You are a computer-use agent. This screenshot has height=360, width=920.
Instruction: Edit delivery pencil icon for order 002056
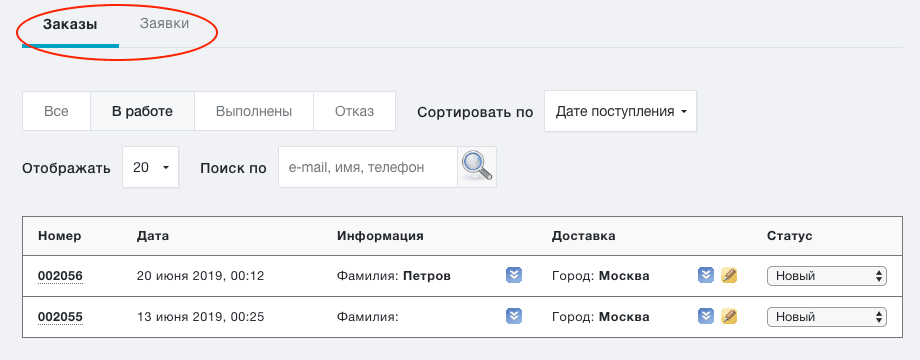pos(729,275)
